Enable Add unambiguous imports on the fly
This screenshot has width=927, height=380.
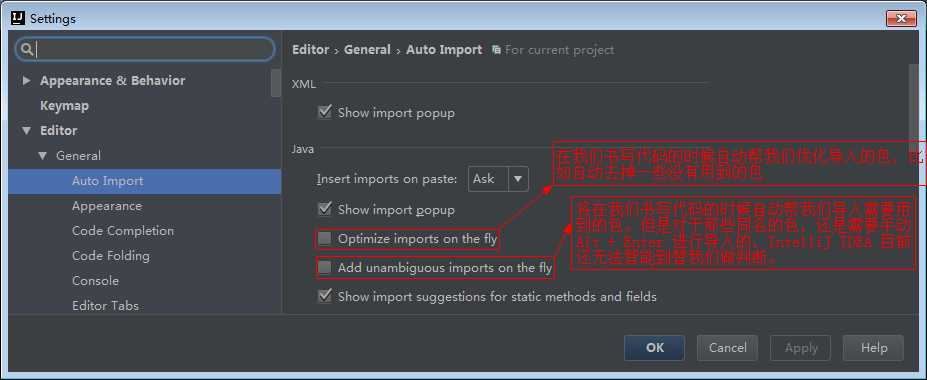tap(325, 268)
